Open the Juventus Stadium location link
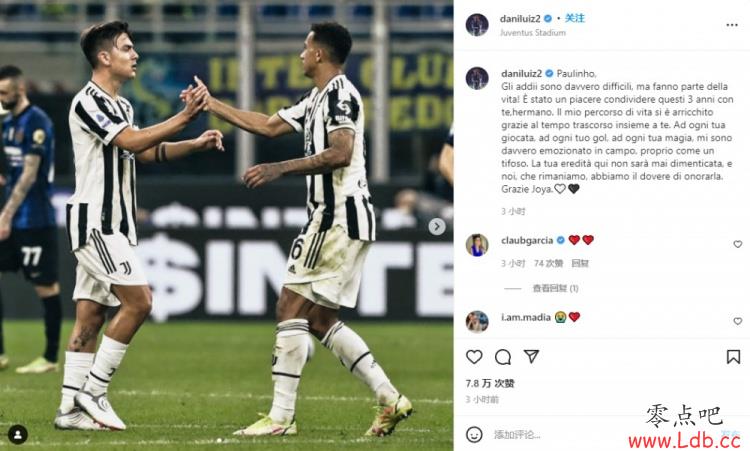The height and width of the screenshot is (451, 750). point(533,33)
